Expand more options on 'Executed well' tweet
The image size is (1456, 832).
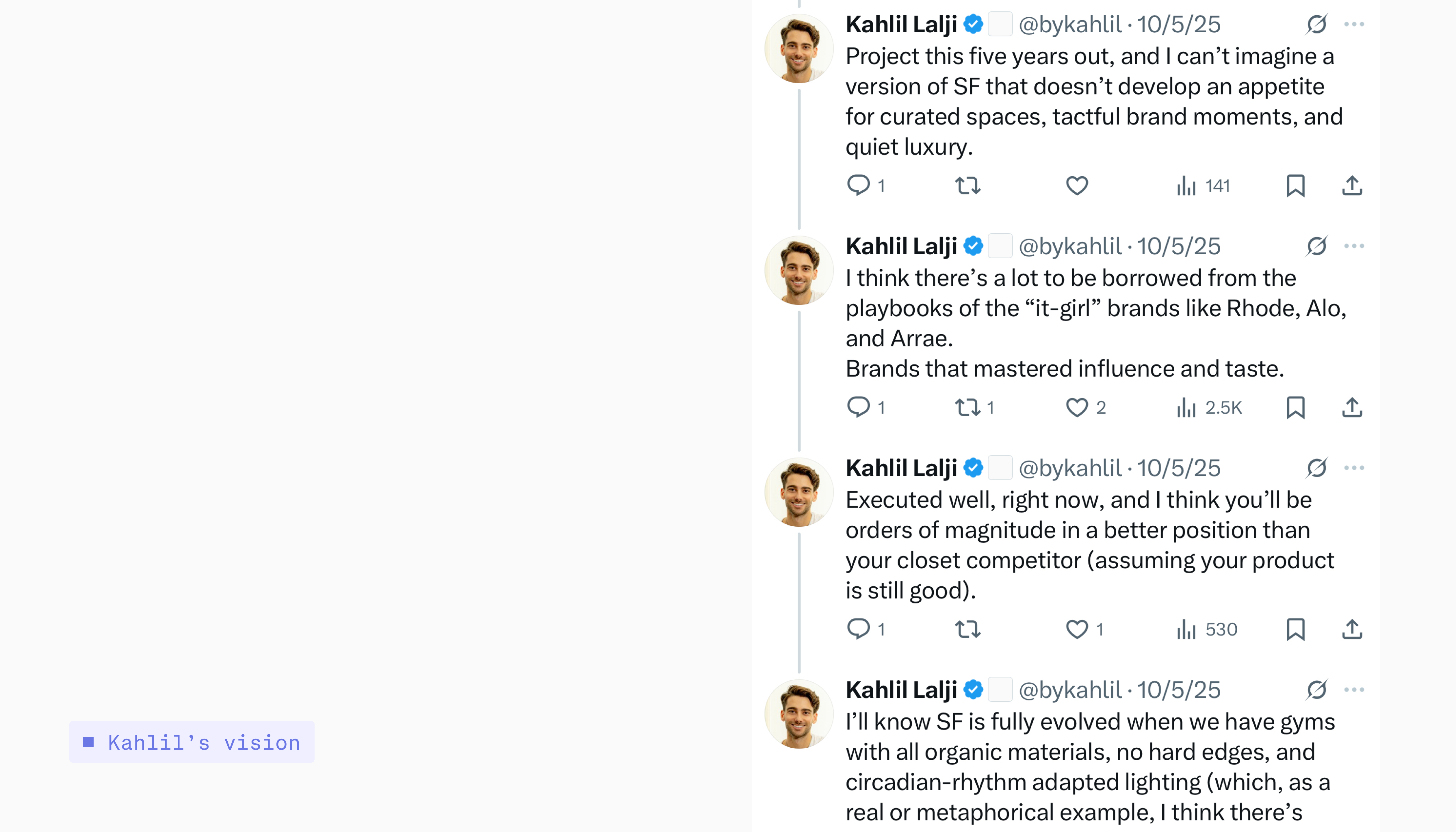point(1354,468)
